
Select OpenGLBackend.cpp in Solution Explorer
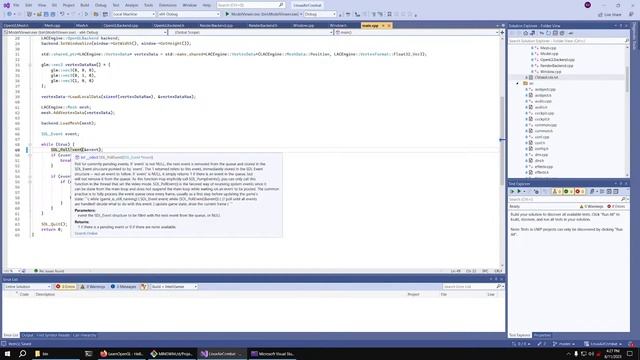[557, 60]
